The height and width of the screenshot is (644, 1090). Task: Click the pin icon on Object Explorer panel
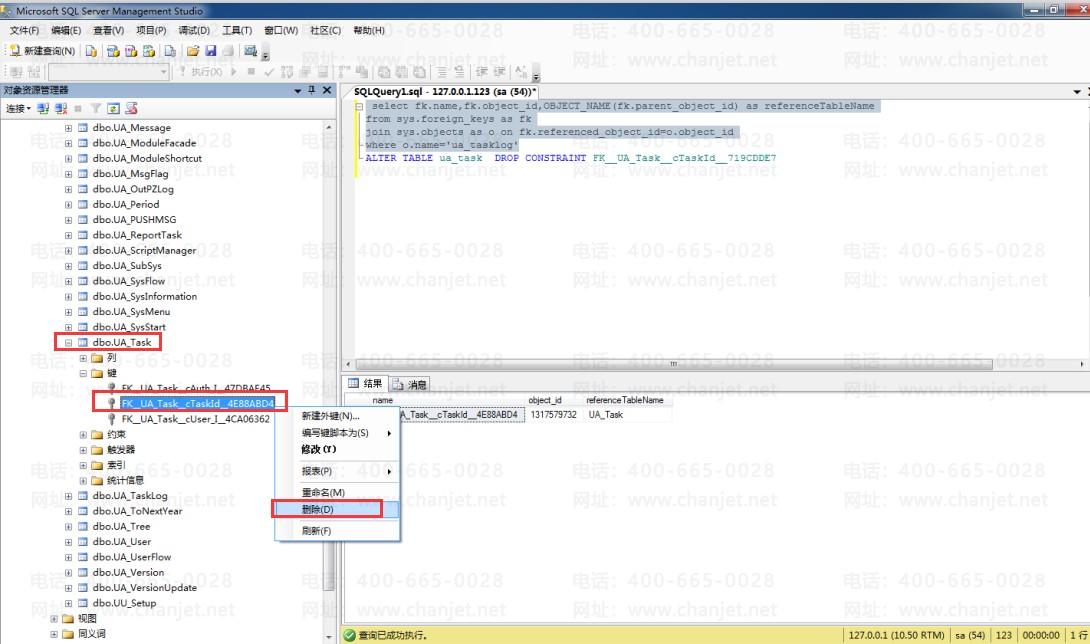point(312,90)
